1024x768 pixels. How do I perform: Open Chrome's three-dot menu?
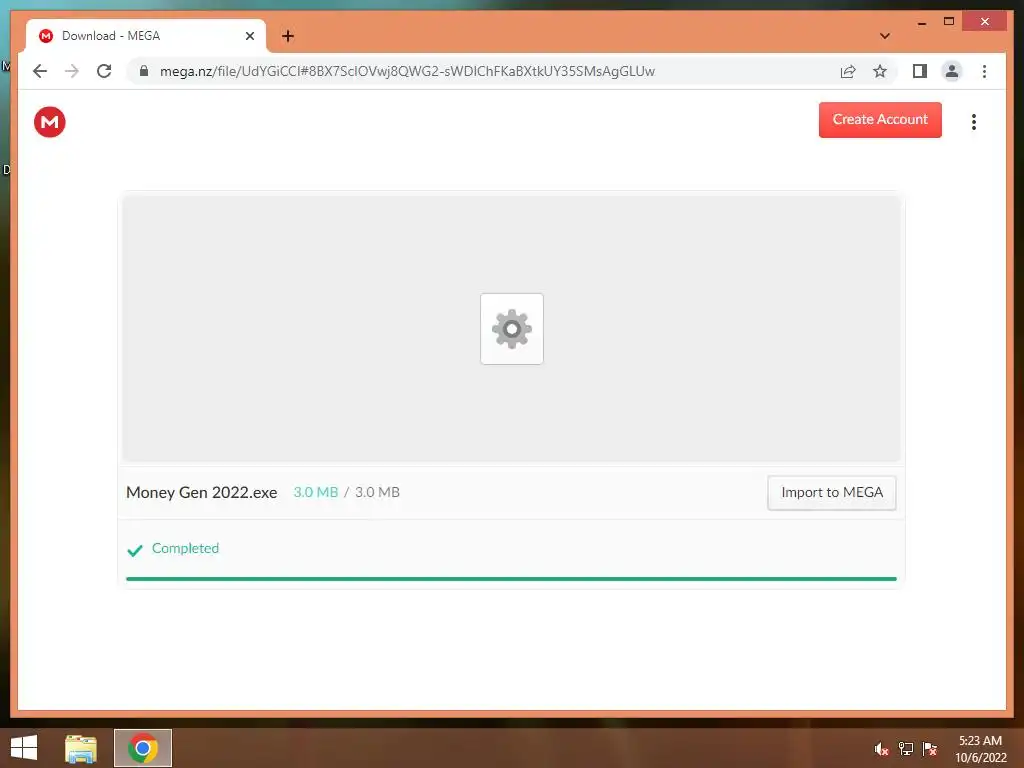[984, 71]
